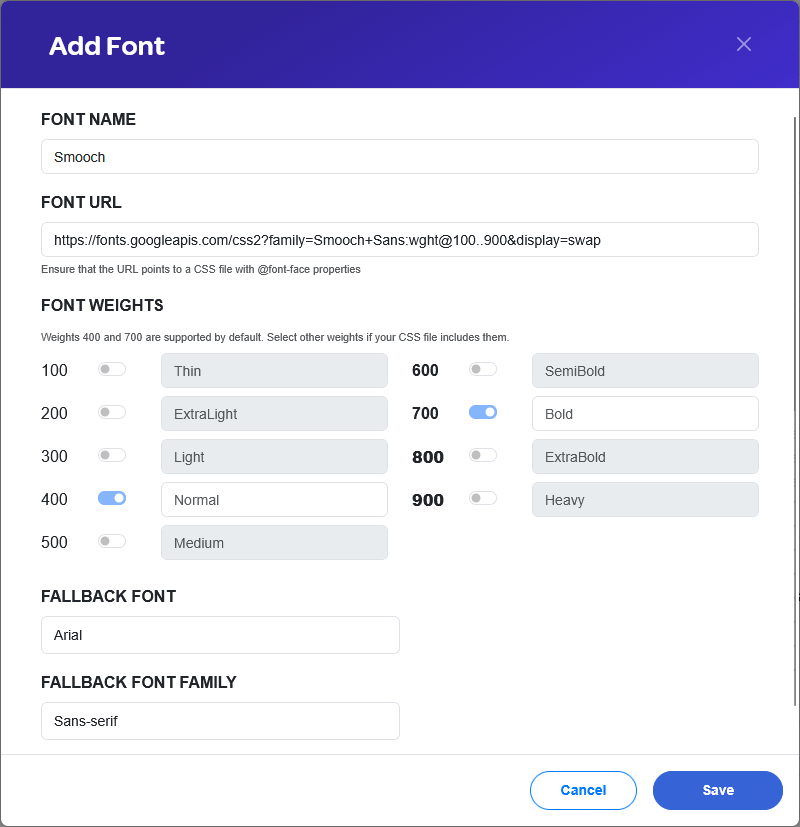Click the Fallback Font field with Arial

coord(220,635)
